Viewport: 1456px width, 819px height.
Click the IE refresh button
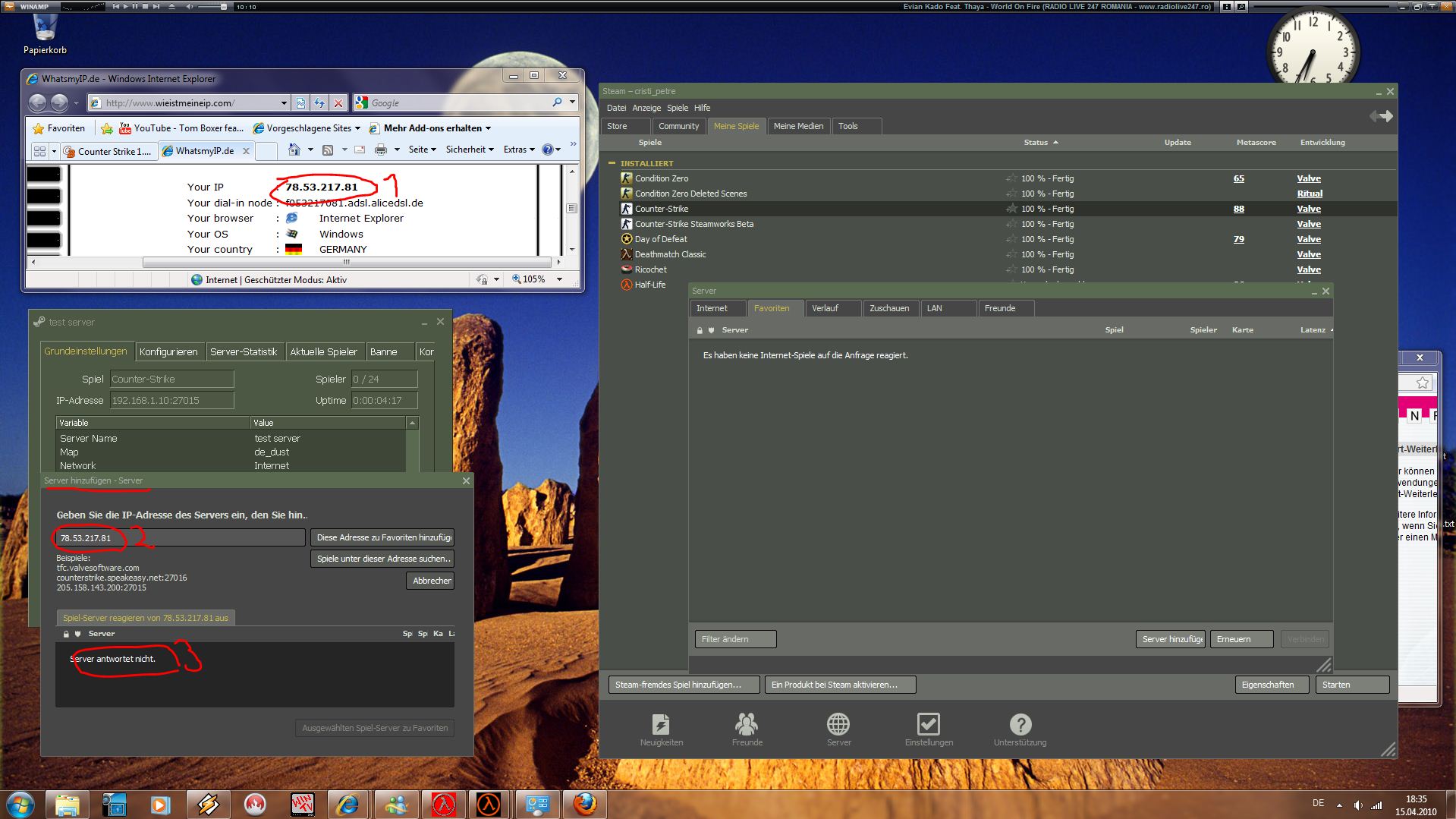coord(319,102)
